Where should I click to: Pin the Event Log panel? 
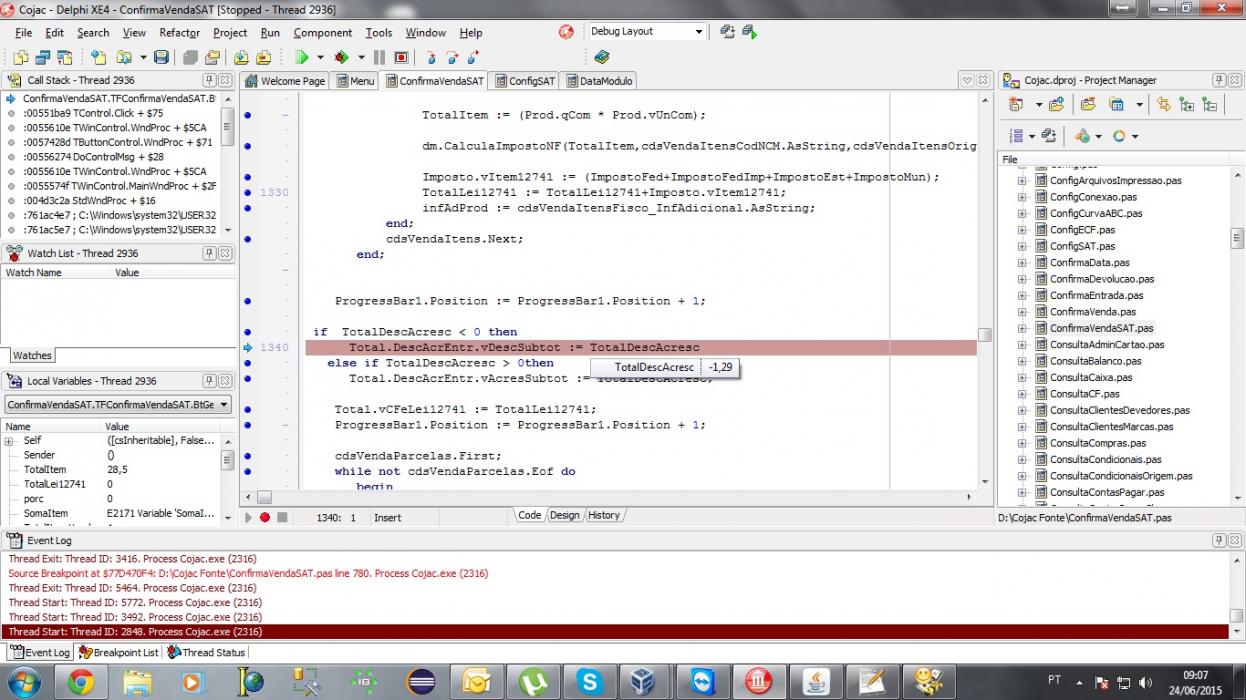point(1219,540)
